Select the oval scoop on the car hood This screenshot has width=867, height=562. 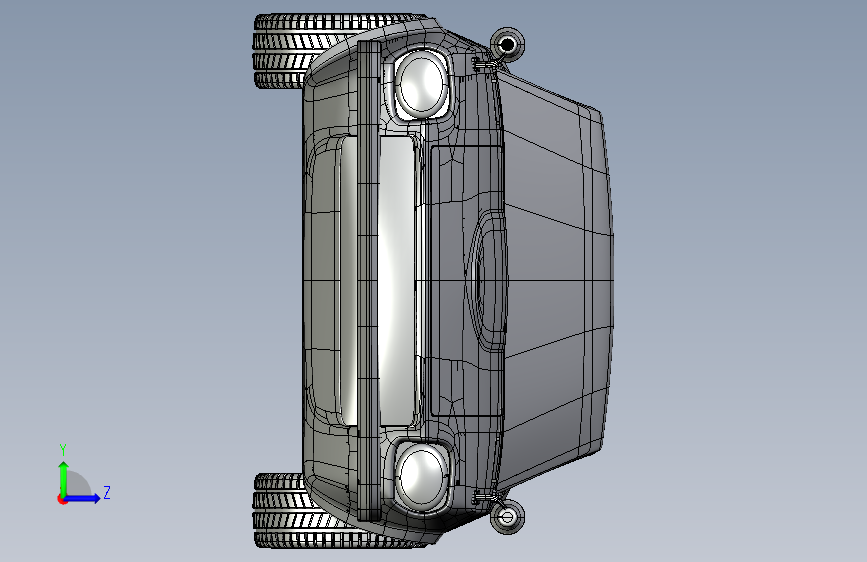pos(487,281)
